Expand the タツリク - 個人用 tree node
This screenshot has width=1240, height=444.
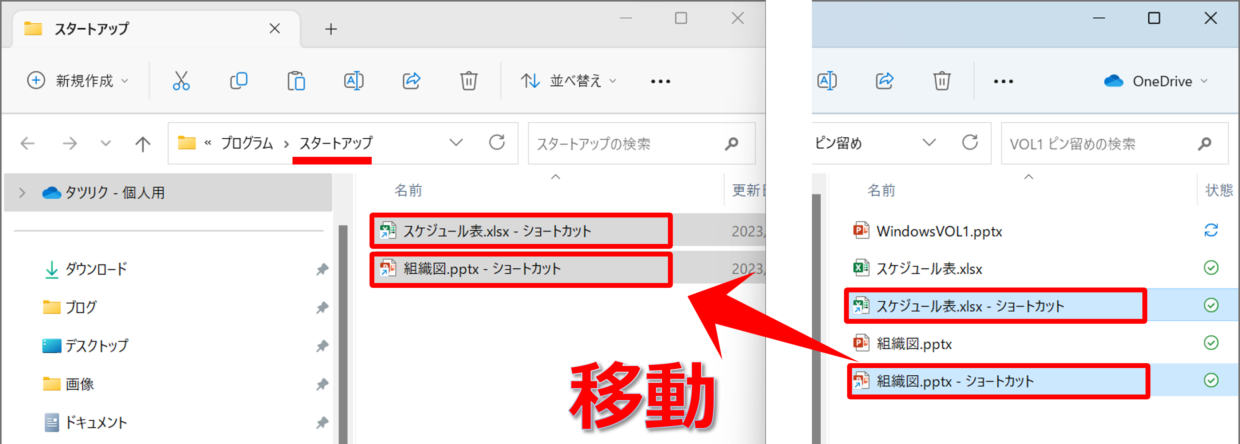tap(22, 193)
